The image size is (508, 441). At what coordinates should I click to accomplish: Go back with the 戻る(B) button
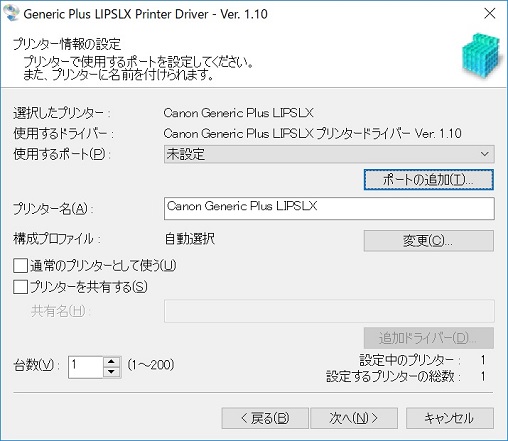tap(265, 418)
